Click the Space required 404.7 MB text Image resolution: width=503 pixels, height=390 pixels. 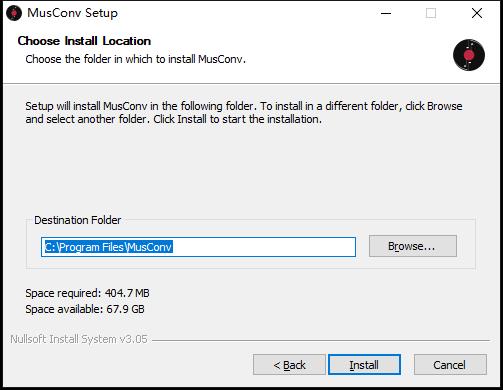coord(87,293)
